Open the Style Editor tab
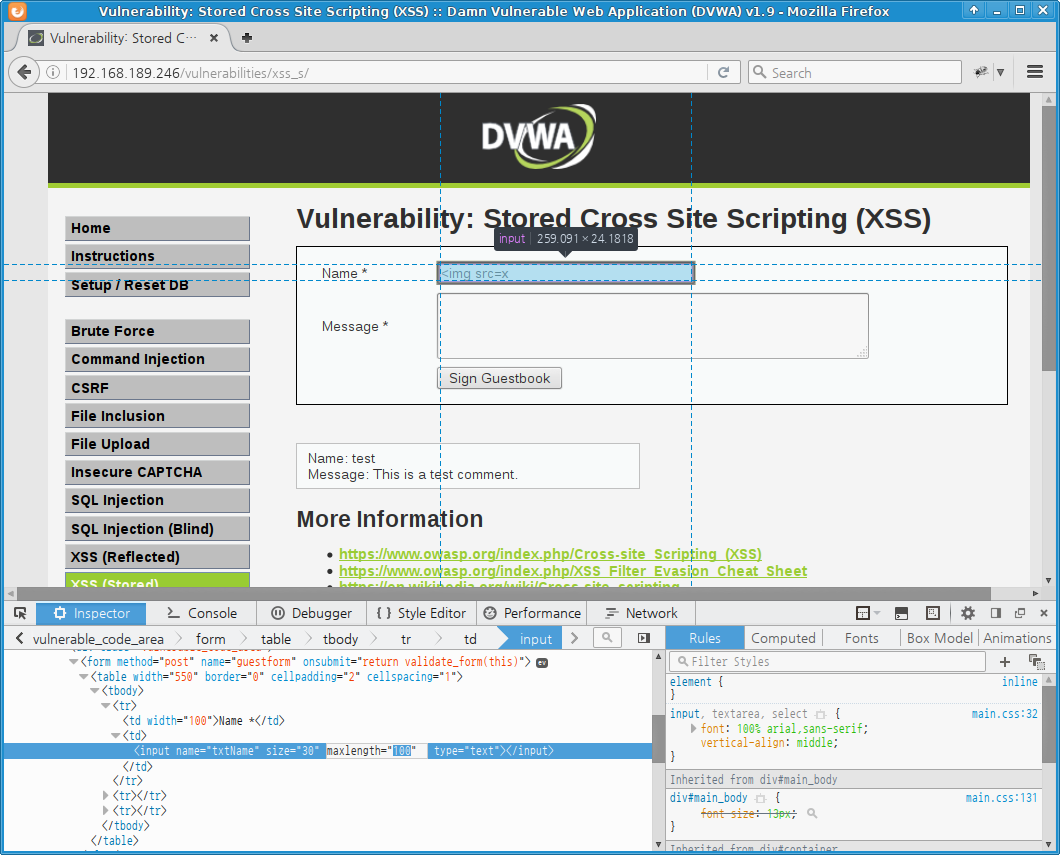1060x855 pixels. tap(421, 613)
